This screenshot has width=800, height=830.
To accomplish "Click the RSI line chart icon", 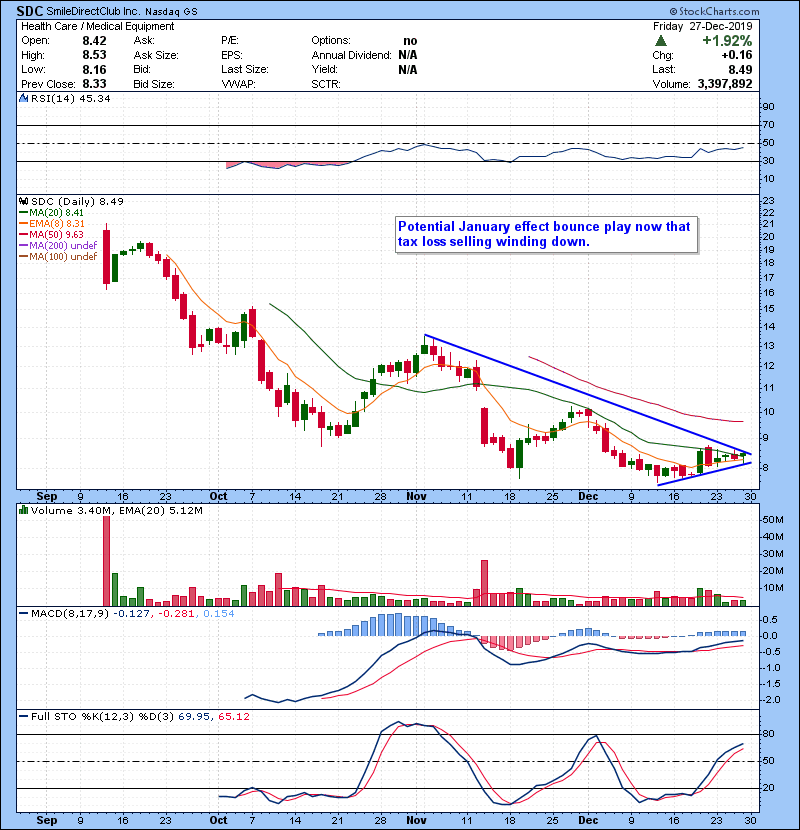I will pyautogui.click(x=23, y=98).
